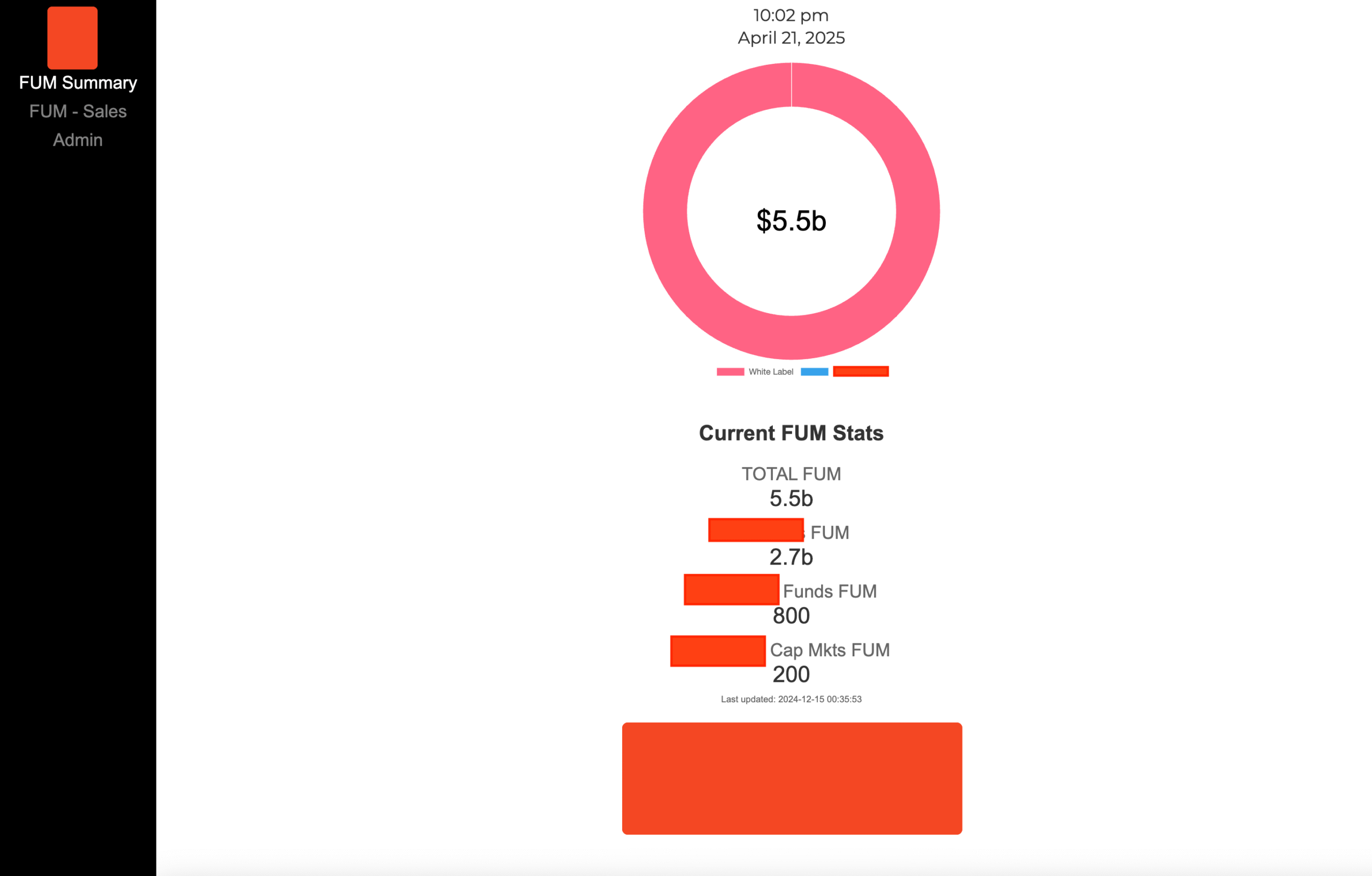Viewport: 1372px width, 876px height.
Task: Open the FUM Summary page
Action: 78,83
